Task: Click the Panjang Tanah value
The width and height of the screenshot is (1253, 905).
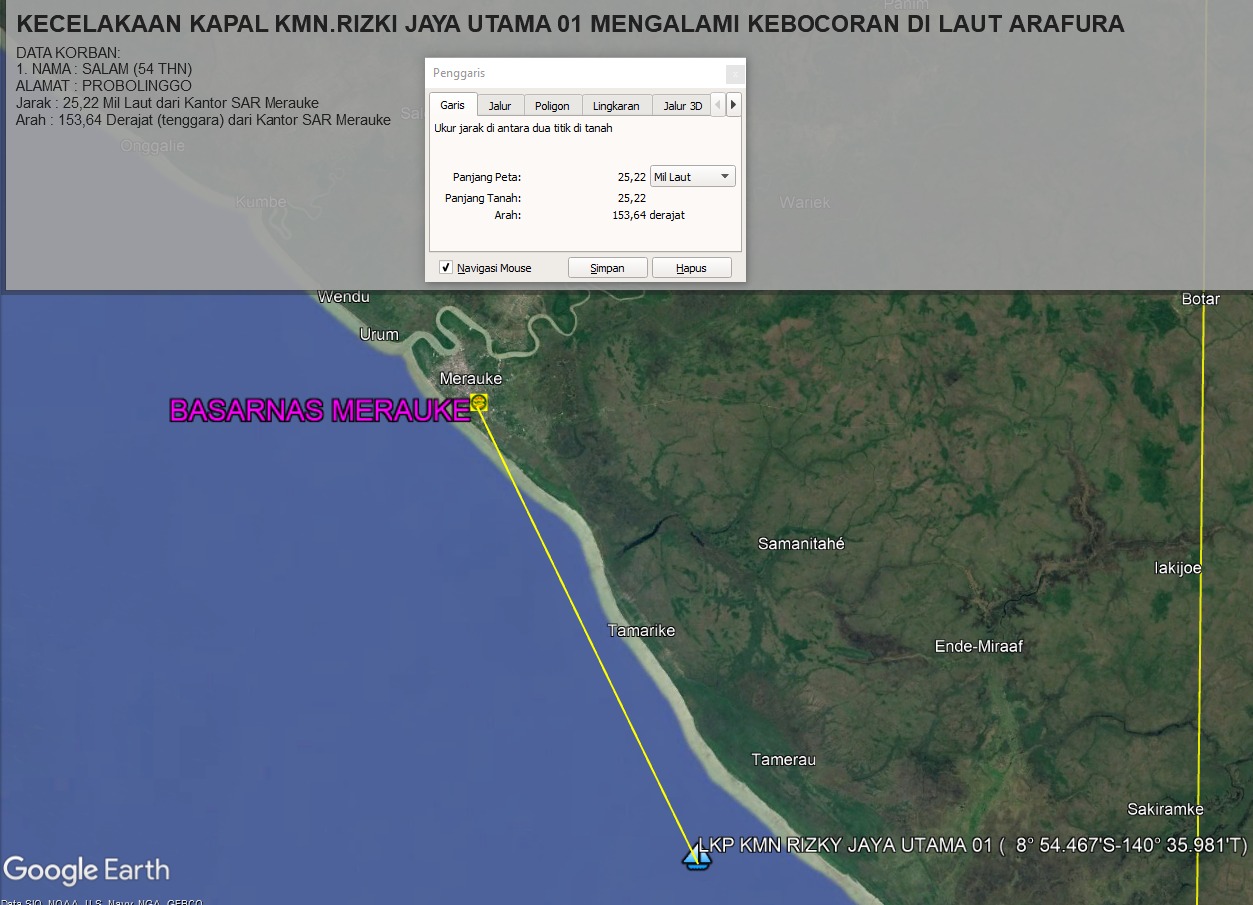Action: pos(632,198)
